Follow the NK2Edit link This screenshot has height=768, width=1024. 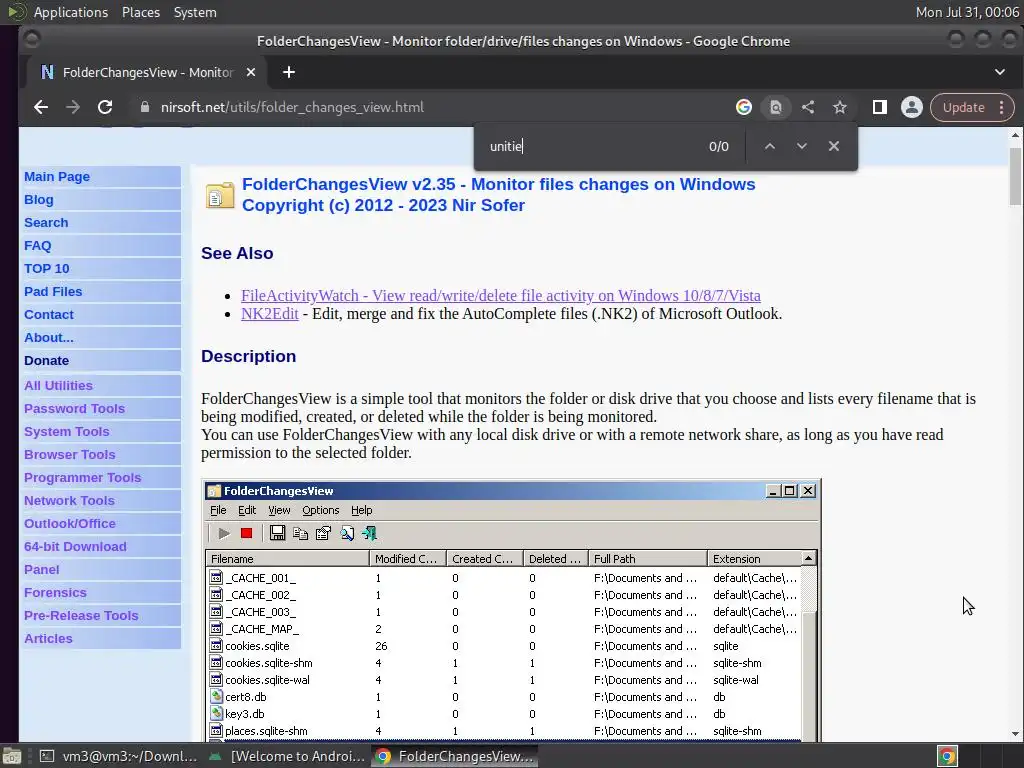270,313
